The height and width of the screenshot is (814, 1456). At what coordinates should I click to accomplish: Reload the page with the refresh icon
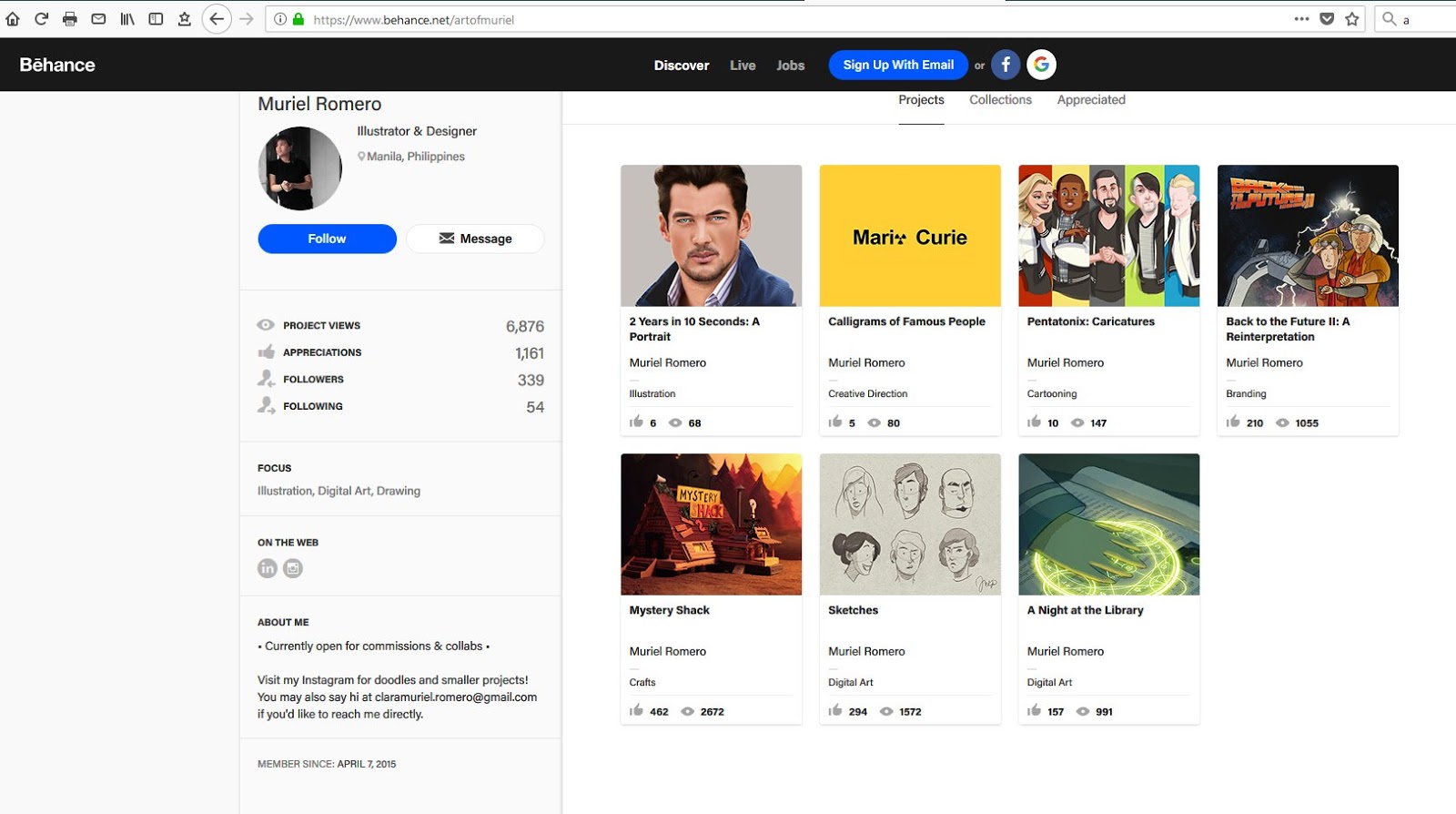point(41,18)
